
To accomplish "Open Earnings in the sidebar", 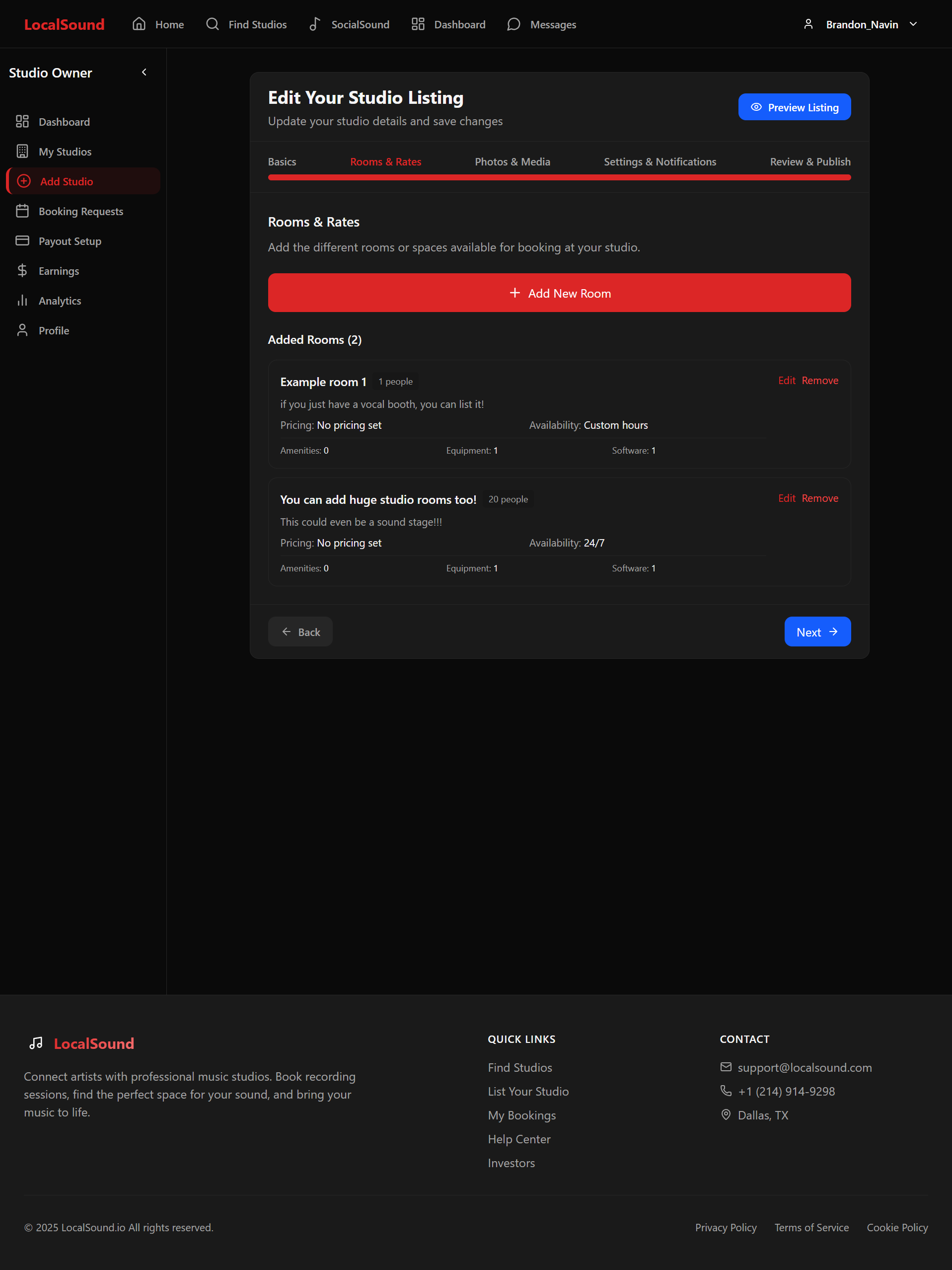I will coord(82,270).
